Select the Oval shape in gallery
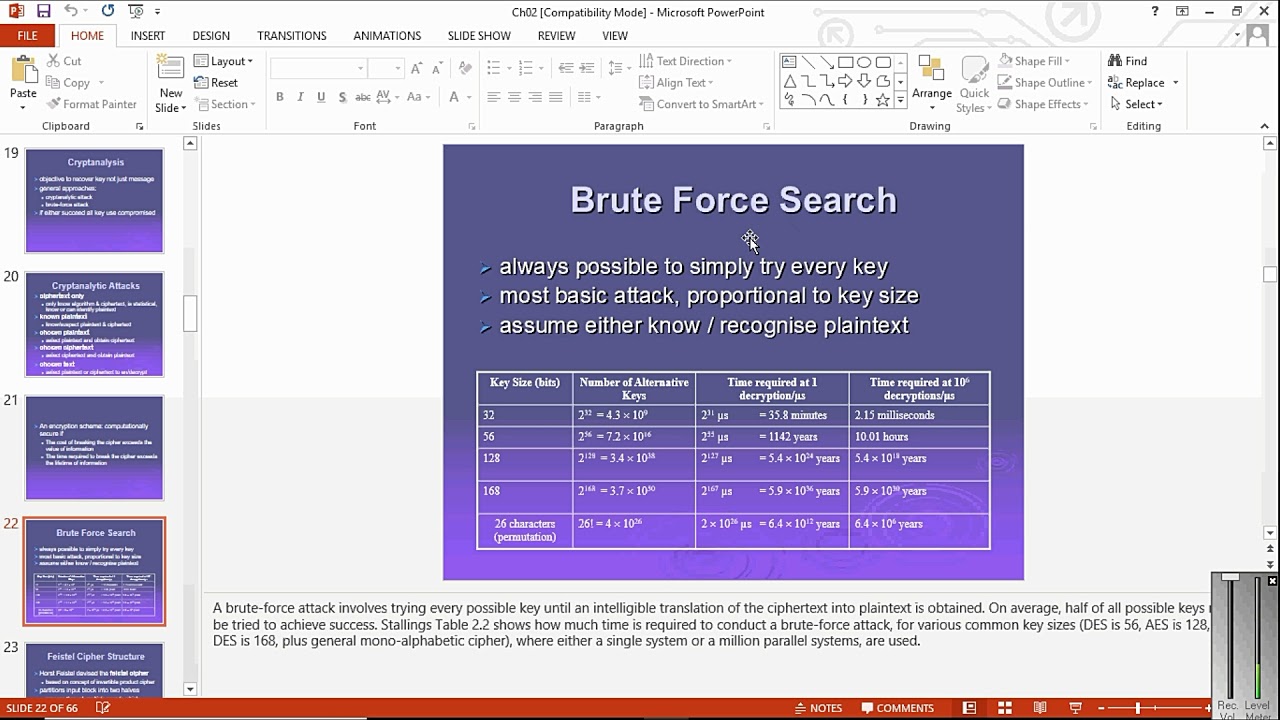1280x720 pixels. click(x=864, y=62)
